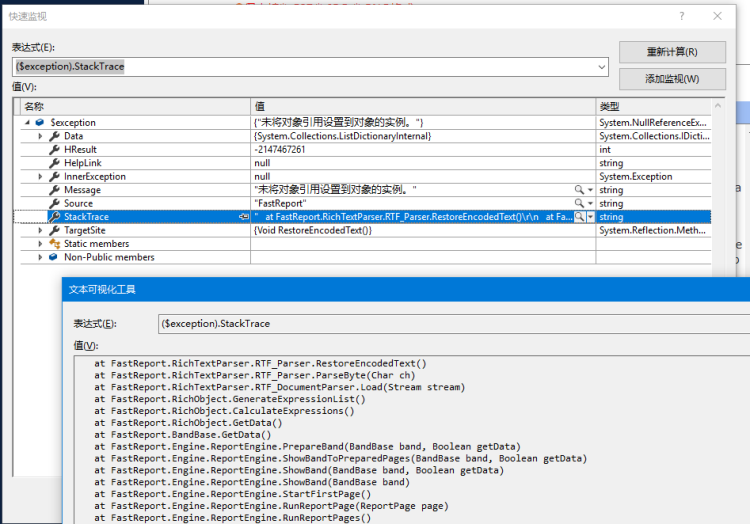Expand the Static members node
Image resolution: width=750 pixels, height=524 pixels.
(41, 244)
